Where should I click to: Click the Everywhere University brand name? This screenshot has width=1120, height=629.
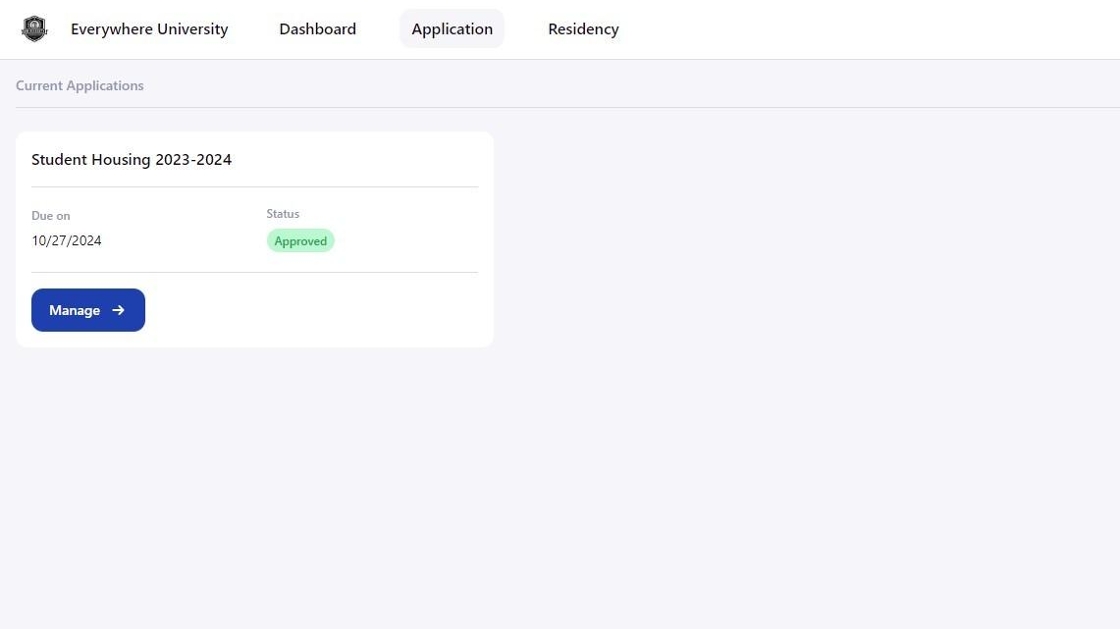(x=149, y=29)
